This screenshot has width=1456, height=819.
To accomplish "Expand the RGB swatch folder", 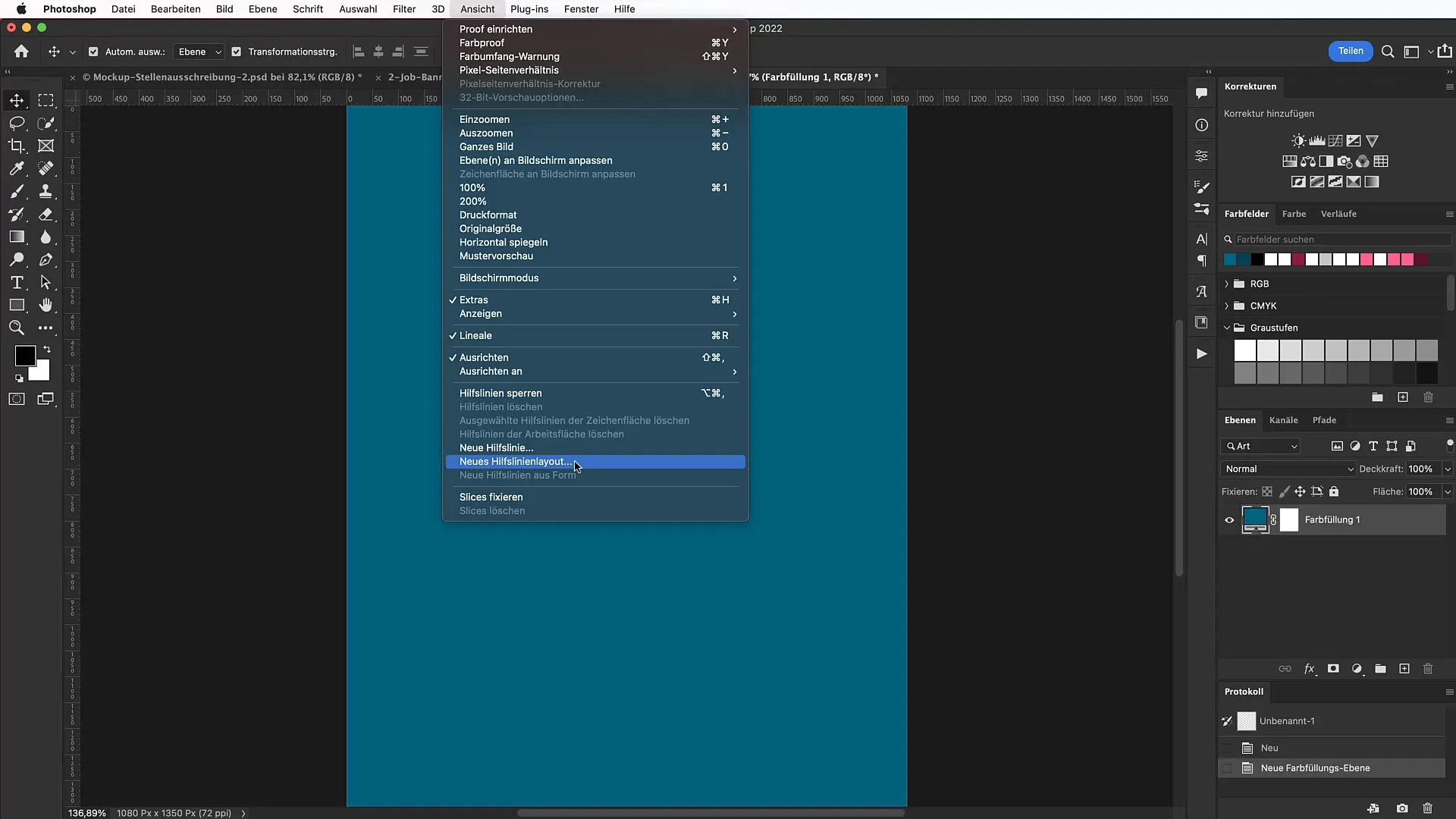I will point(1226,284).
